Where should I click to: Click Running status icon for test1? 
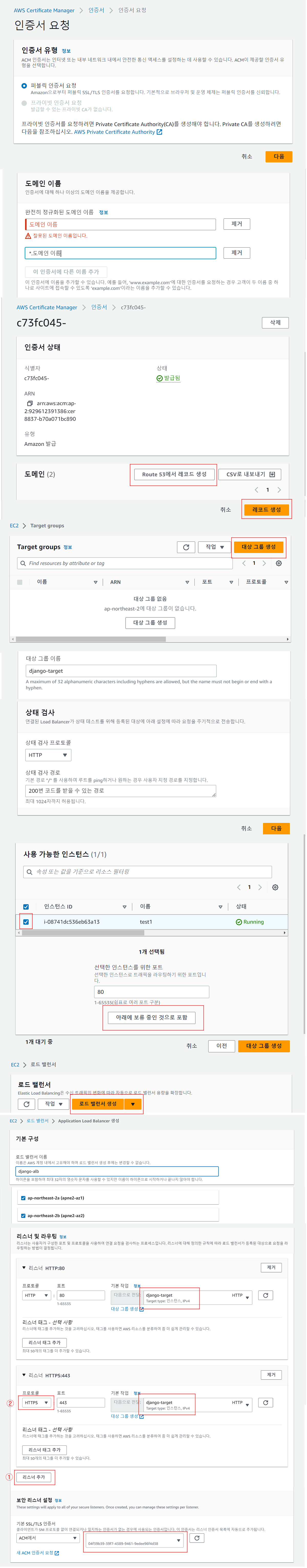tap(239, 922)
